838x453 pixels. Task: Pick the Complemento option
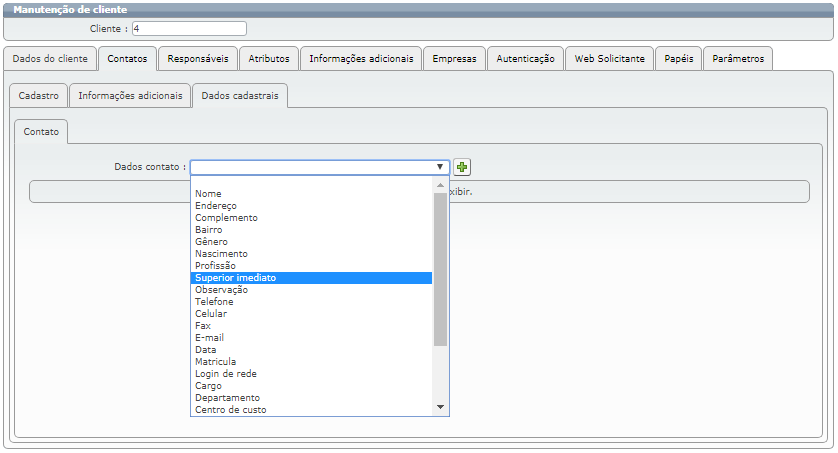pos(311,218)
